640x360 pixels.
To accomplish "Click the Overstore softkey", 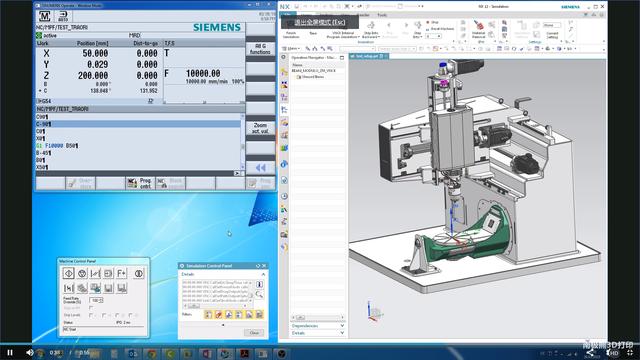I will [80, 183].
